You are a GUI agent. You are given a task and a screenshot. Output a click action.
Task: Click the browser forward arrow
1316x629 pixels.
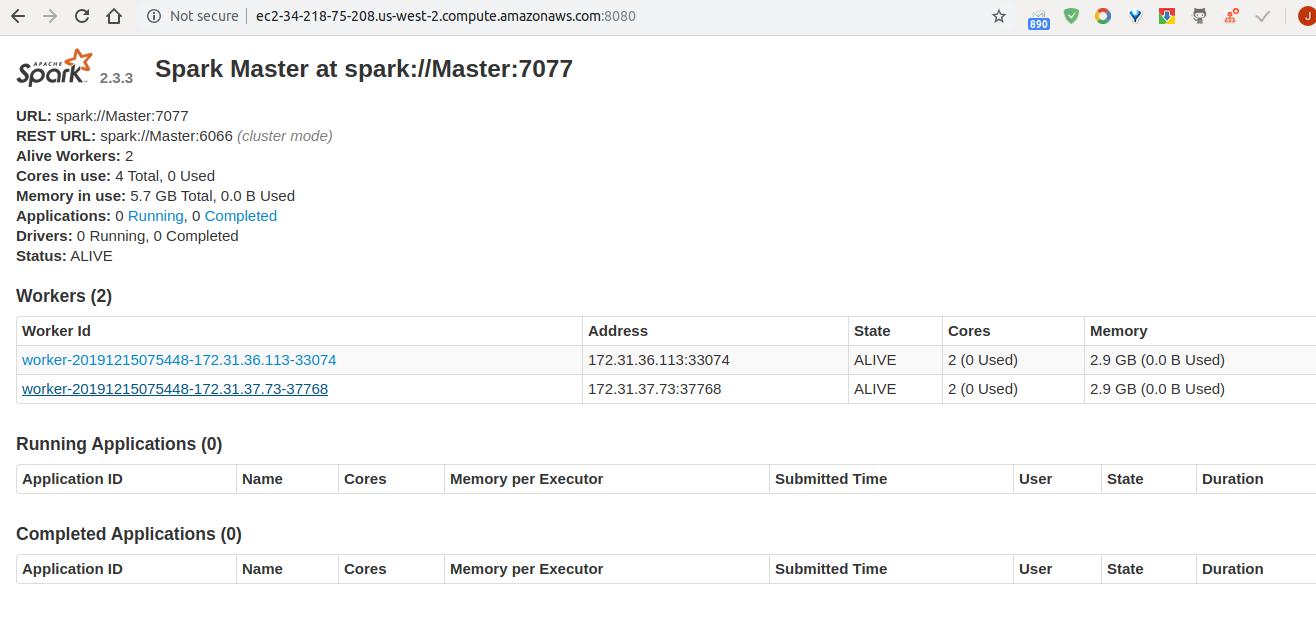[x=50, y=16]
